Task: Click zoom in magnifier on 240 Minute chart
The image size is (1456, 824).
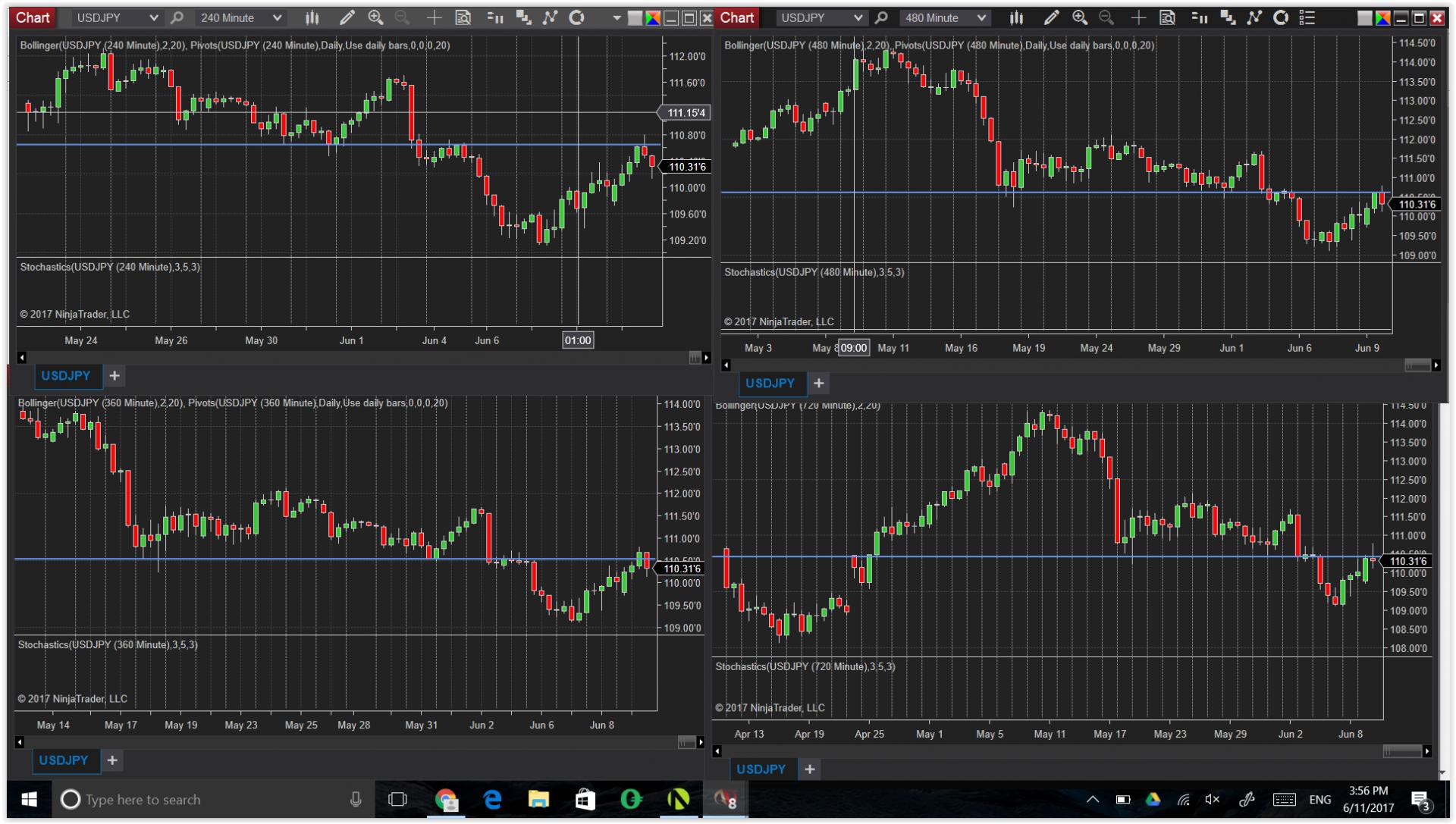Action: tap(375, 17)
